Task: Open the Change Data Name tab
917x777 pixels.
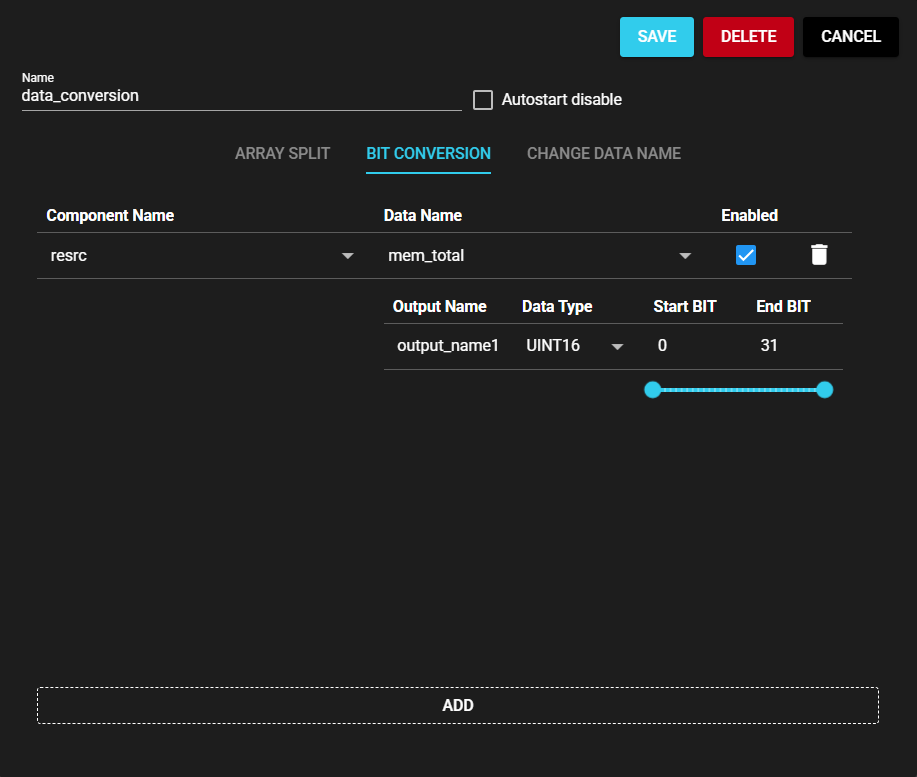Action: click(604, 154)
